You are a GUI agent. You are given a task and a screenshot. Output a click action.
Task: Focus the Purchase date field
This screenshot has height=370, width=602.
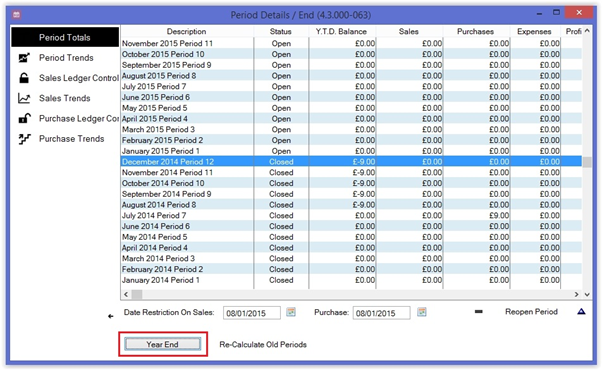point(381,313)
